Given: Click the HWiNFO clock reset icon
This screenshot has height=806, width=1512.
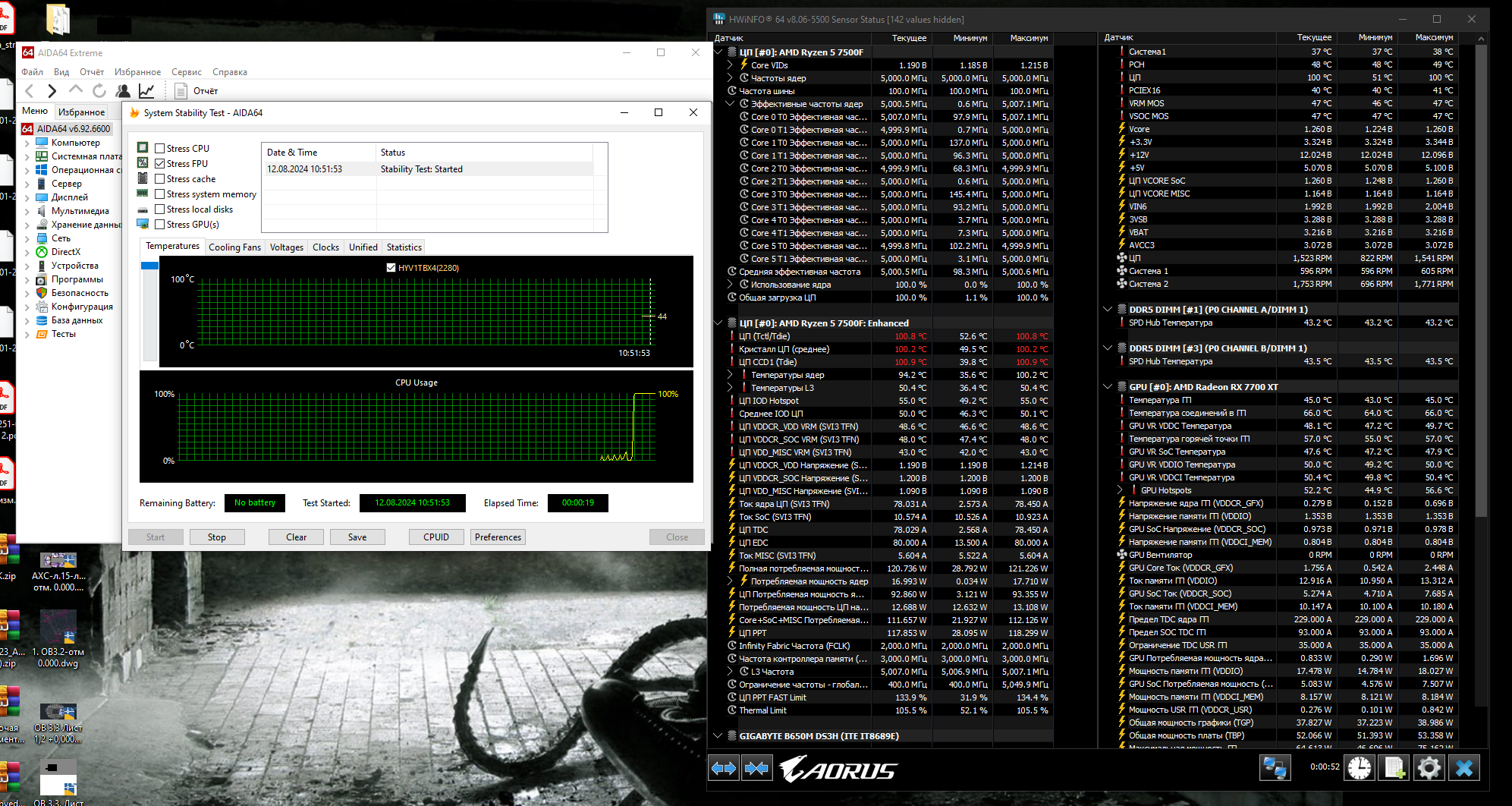Looking at the screenshot, I should click(x=1360, y=768).
